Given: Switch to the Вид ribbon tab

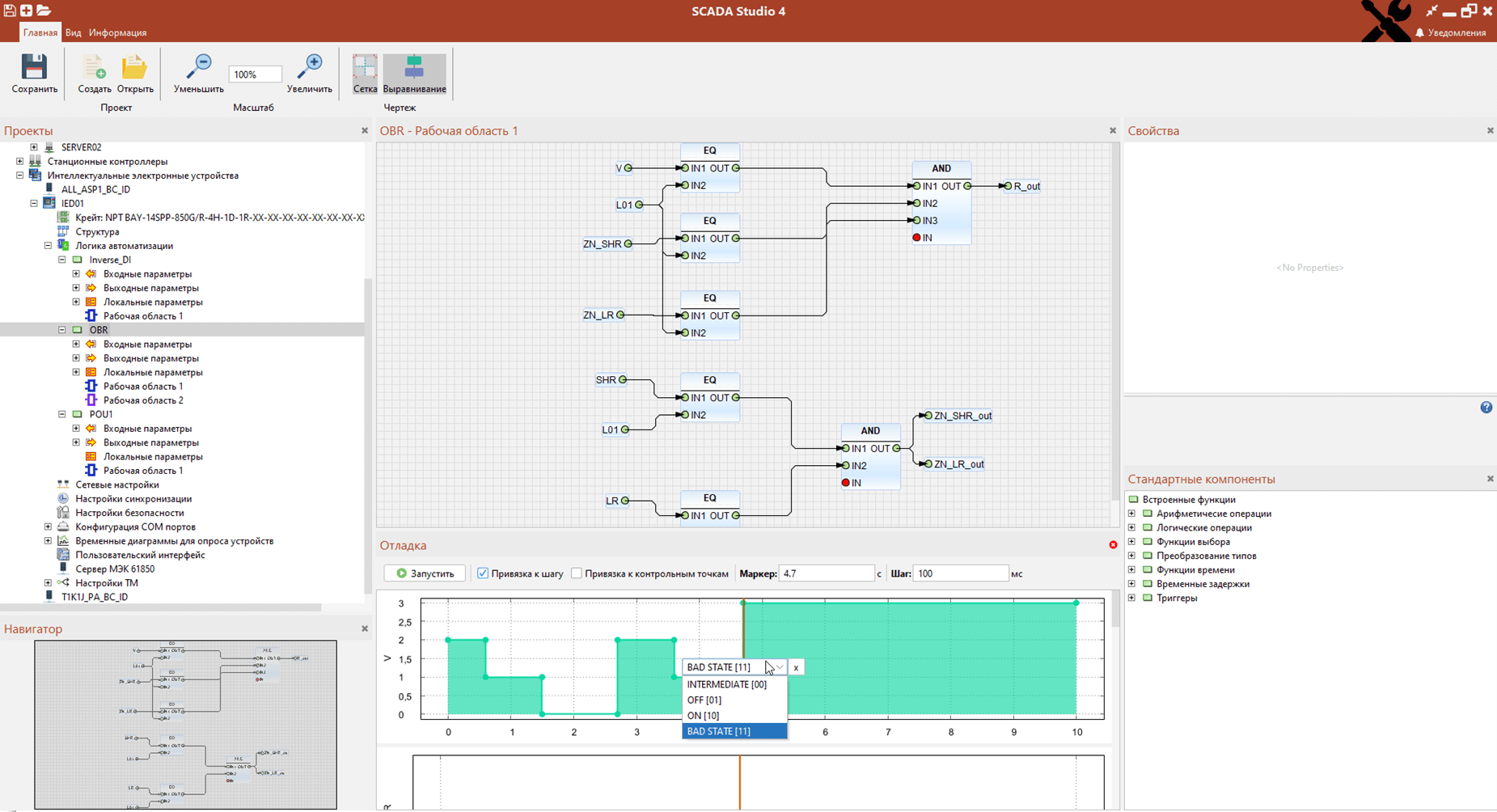Looking at the screenshot, I should pos(73,32).
